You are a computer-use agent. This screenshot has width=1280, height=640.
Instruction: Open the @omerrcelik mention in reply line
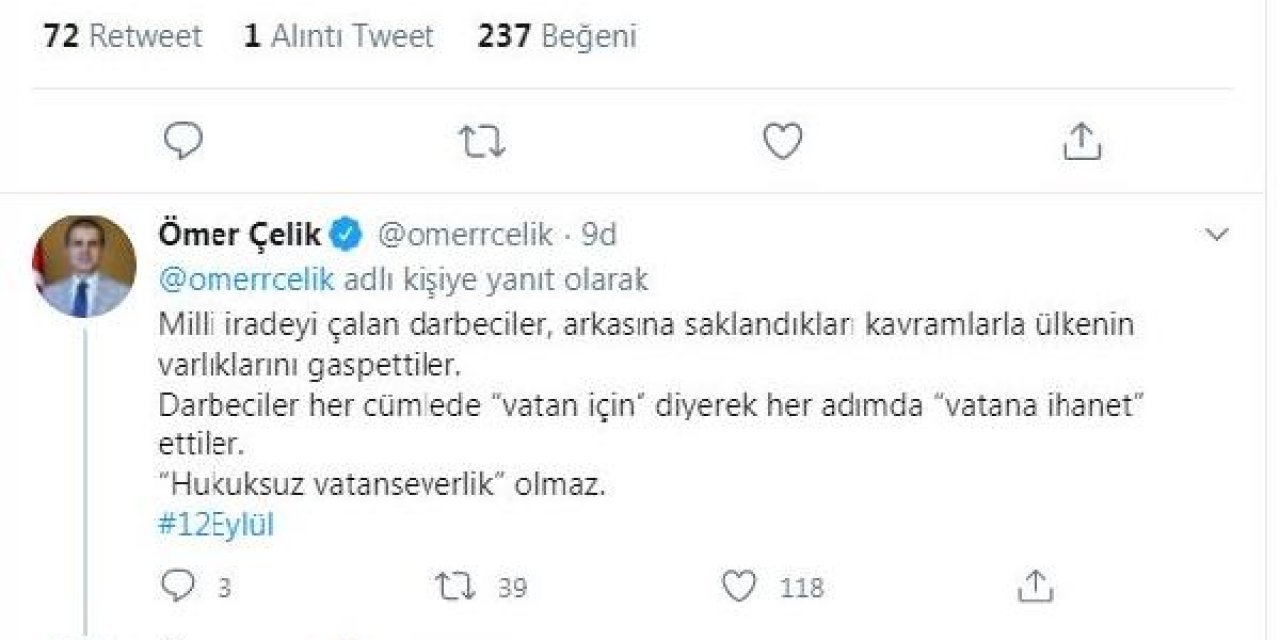[x=246, y=281]
